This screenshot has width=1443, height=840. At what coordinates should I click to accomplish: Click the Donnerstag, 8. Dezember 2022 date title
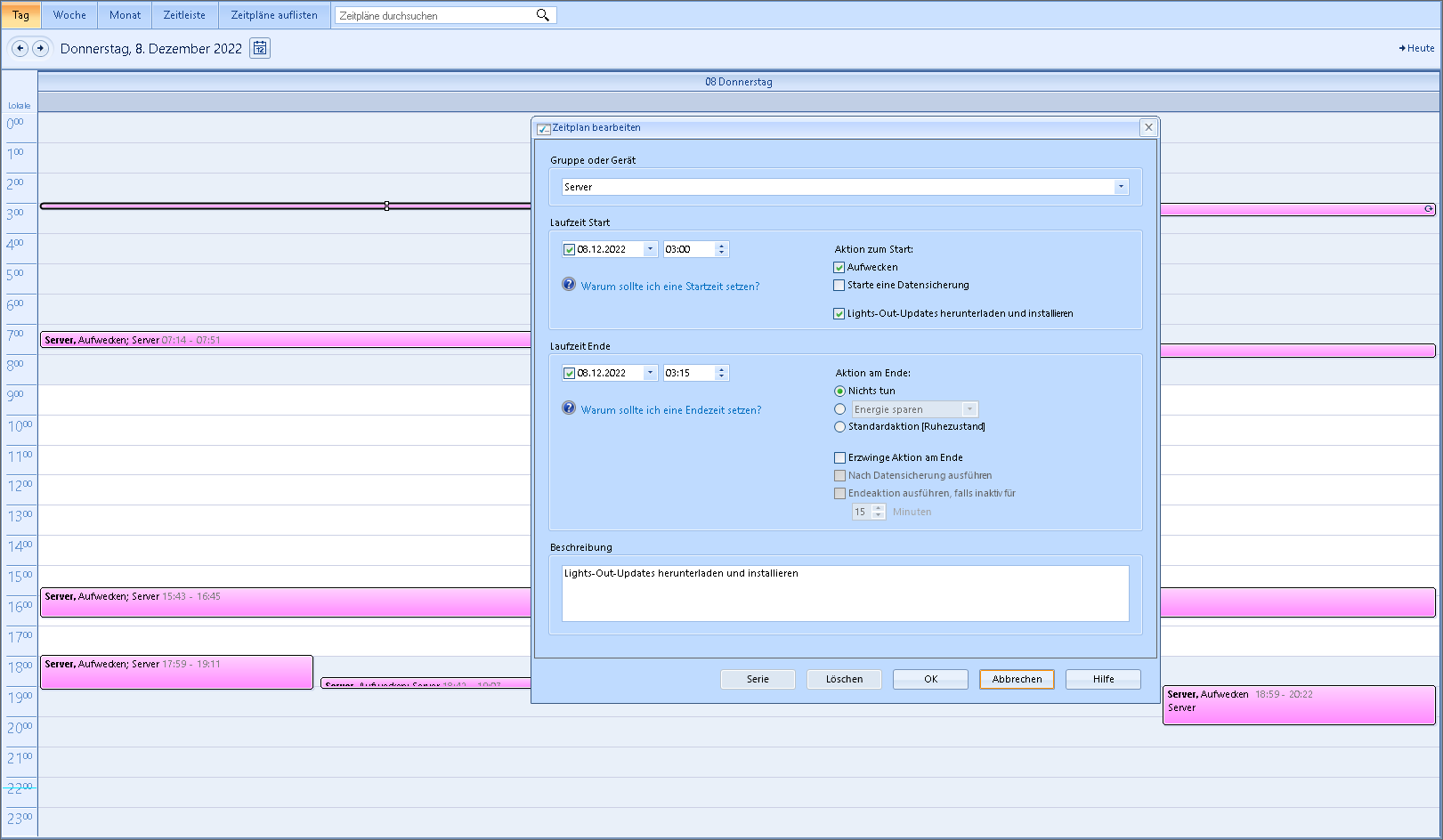[x=151, y=49]
